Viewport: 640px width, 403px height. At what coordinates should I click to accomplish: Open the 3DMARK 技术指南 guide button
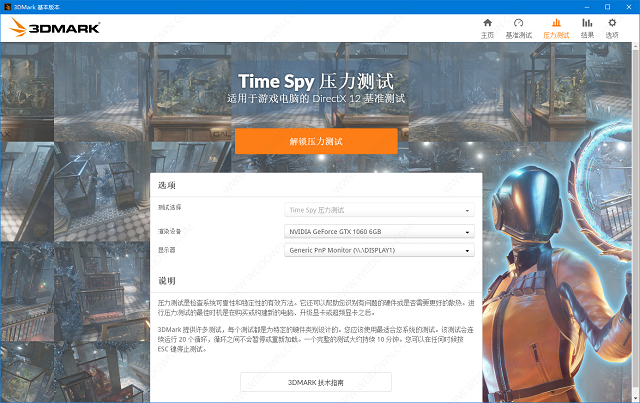pyautogui.click(x=316, y=382)
